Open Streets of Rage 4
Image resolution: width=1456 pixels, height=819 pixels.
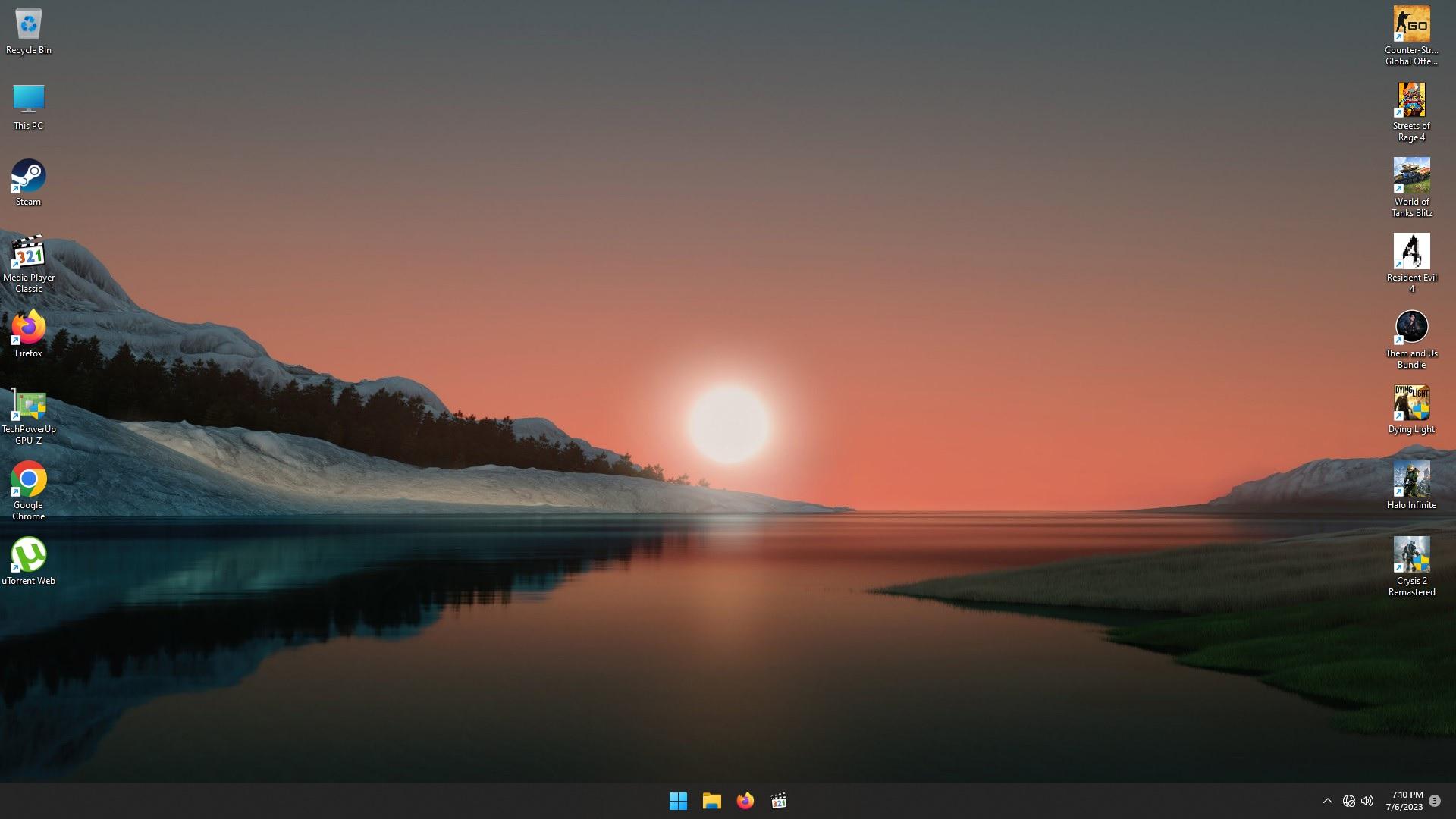coord(1410,100)
